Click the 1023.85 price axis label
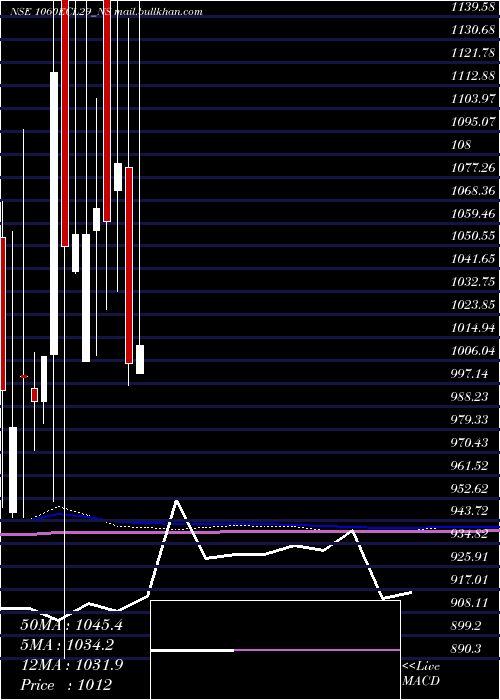Image resolution: width=500 pixels, height=700 pixels. pyautogui.click(x=473, y=305)
